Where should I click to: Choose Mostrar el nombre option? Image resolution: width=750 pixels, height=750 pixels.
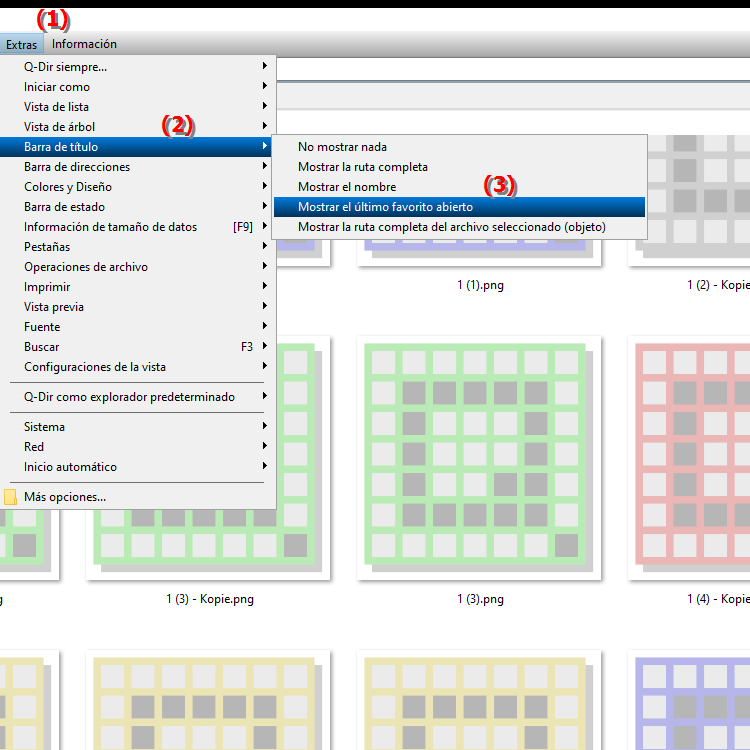click(x=459, y=187)
